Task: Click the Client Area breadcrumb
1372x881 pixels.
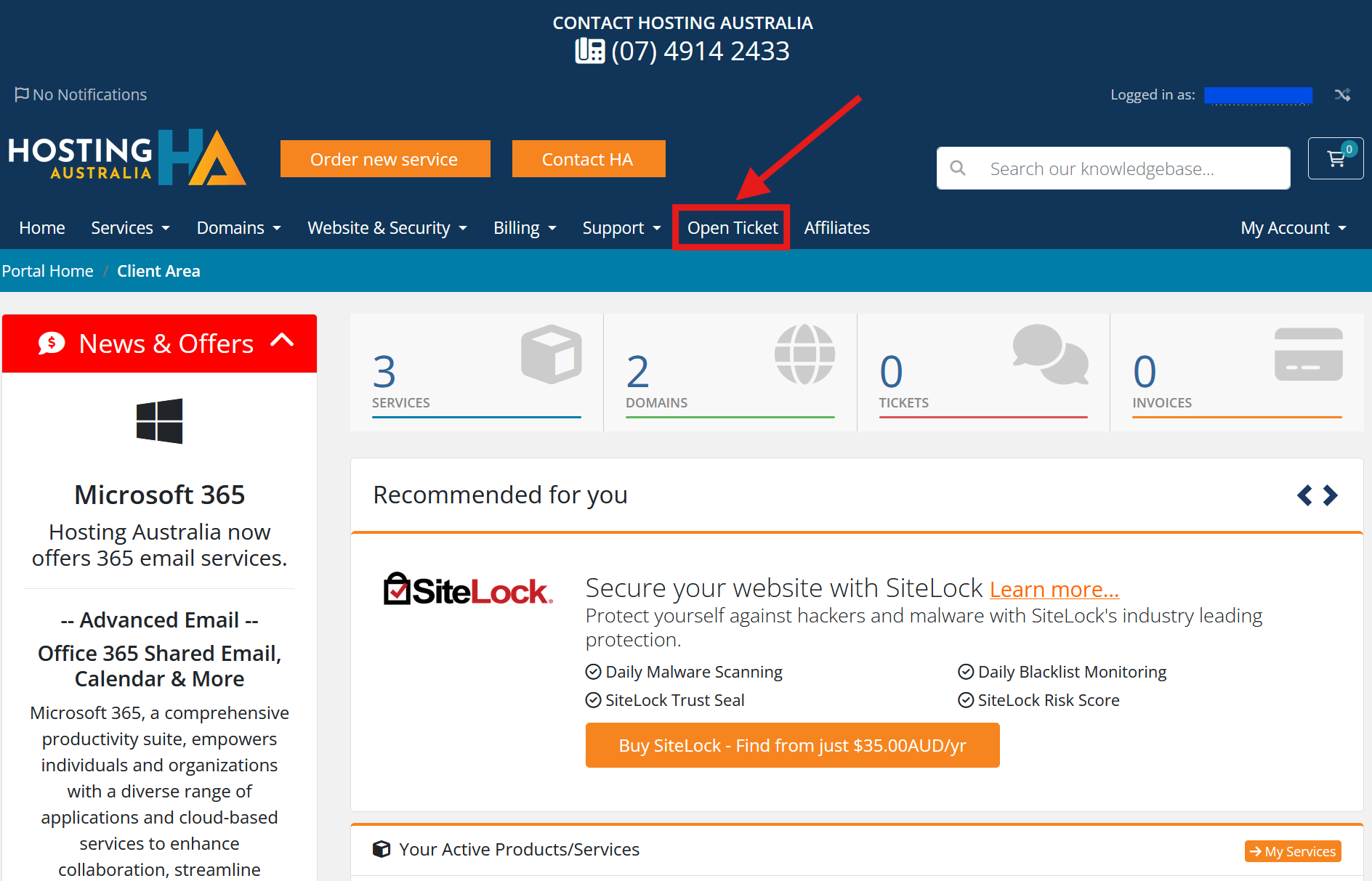Action: [158, 271]
